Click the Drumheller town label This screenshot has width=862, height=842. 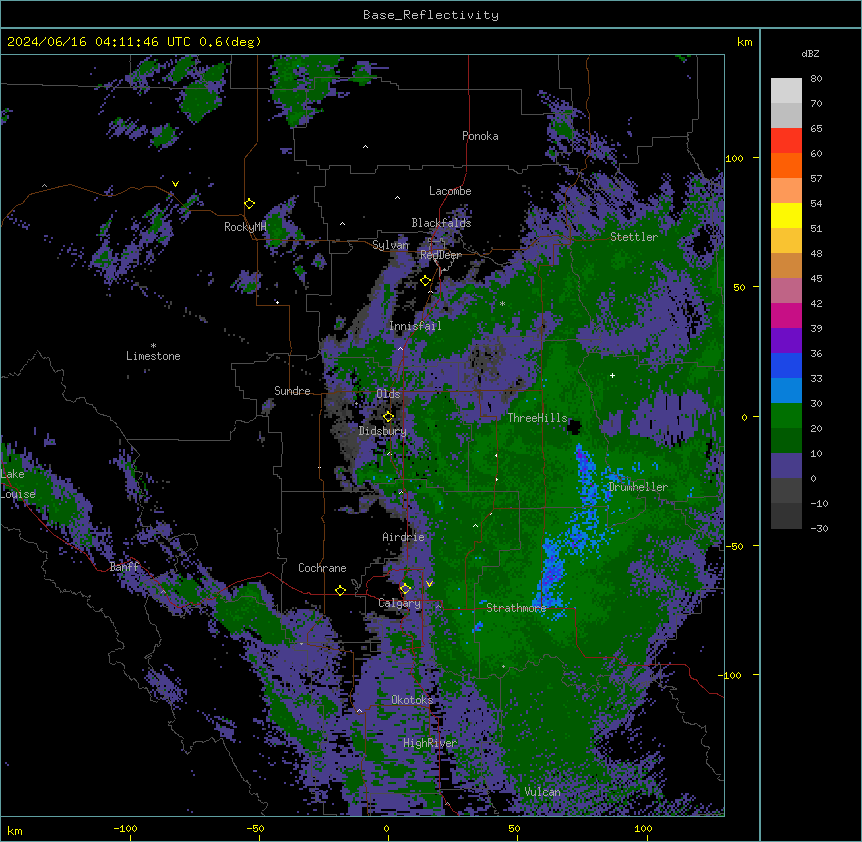pos(638,487)
